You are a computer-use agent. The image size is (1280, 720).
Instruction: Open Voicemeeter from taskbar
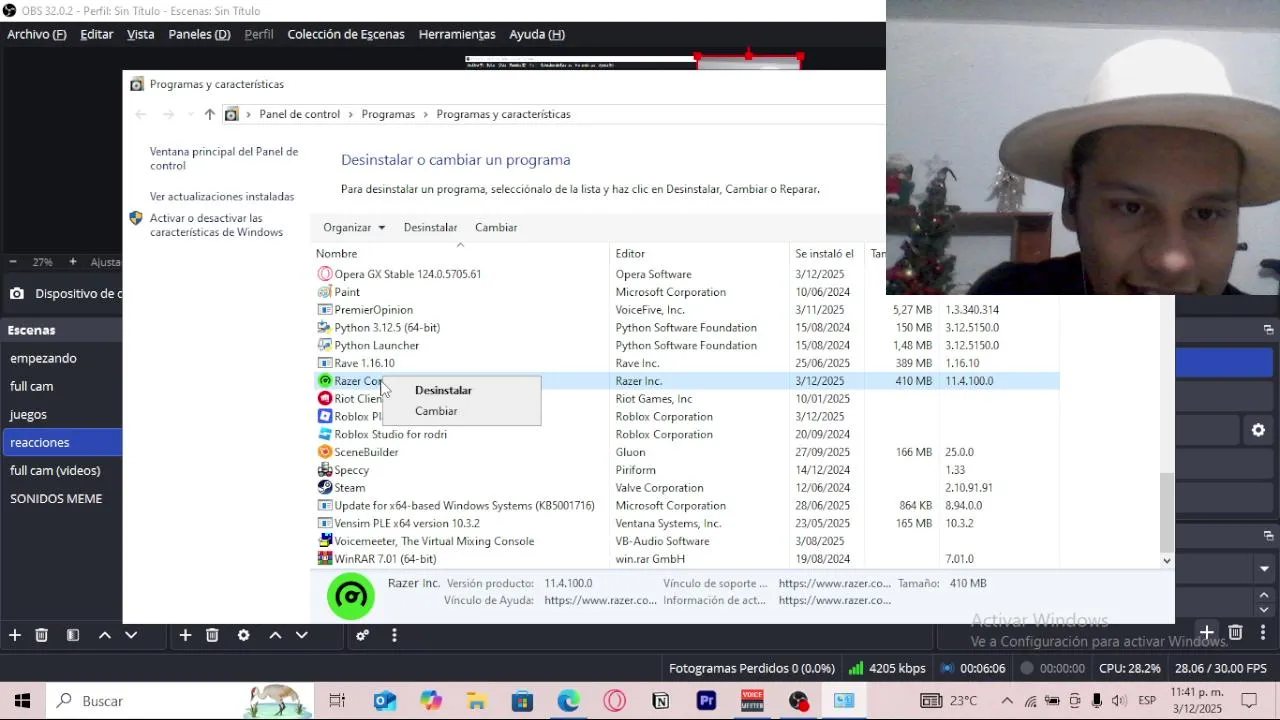752,701
